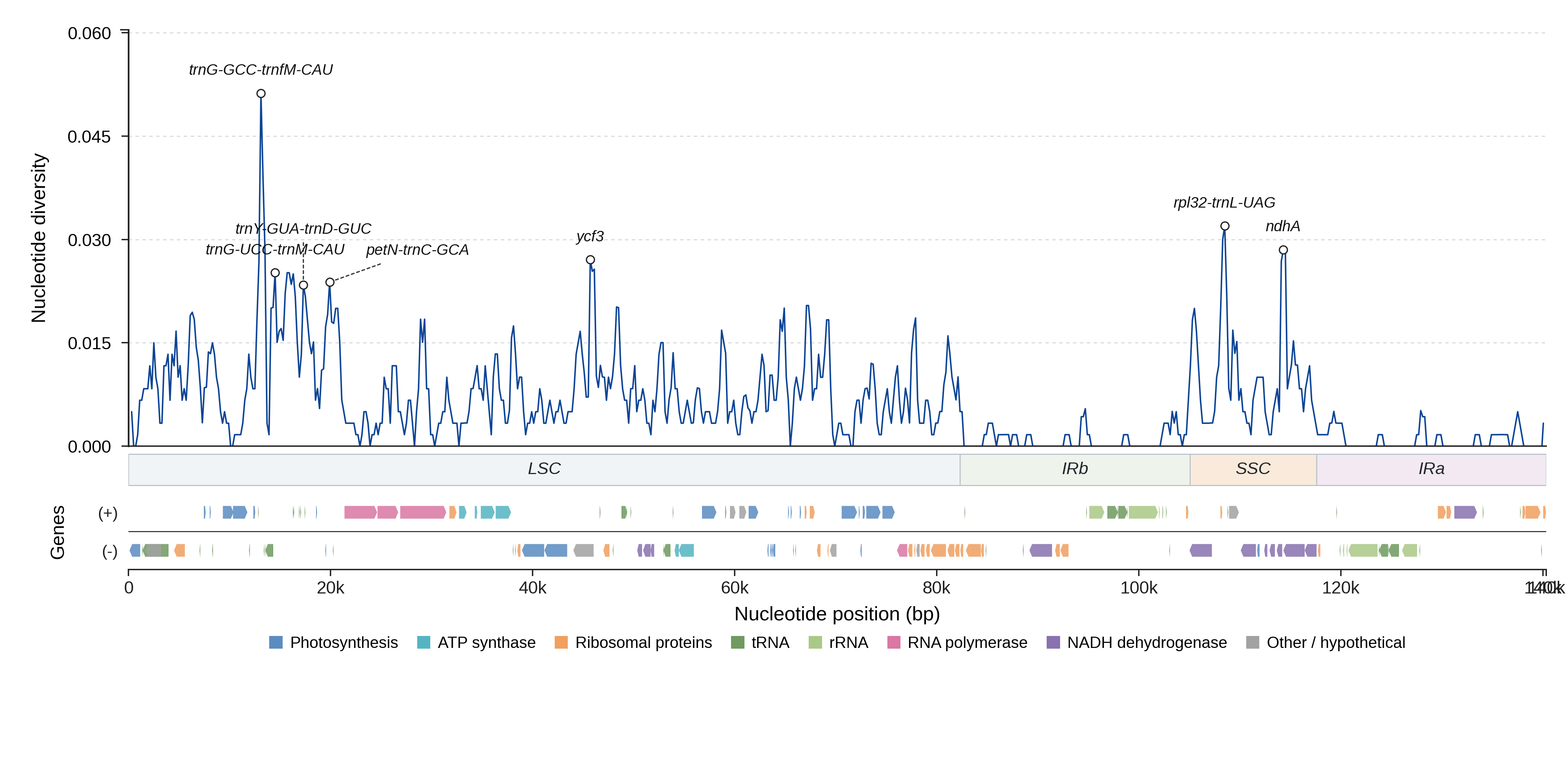Click the '20k' x-axis tick label
Screen dimensions: 1568x763
[331, 588]
